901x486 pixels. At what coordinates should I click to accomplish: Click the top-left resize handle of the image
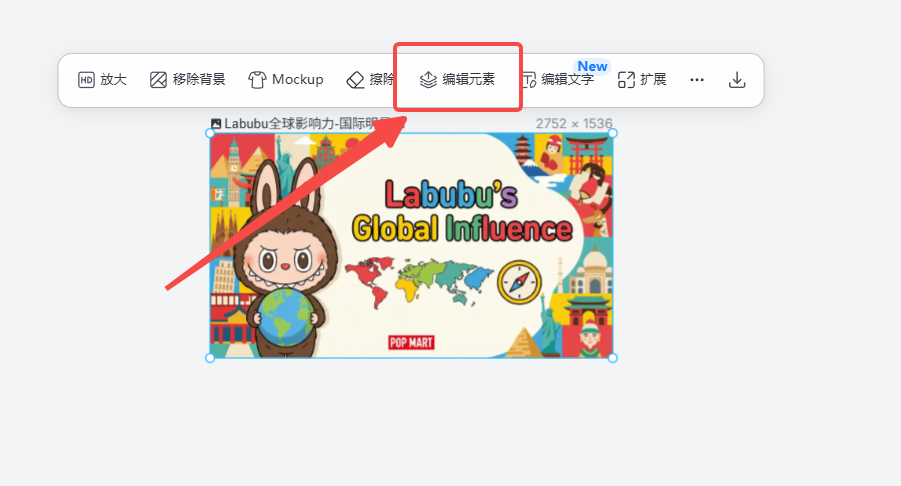[210, 133]
